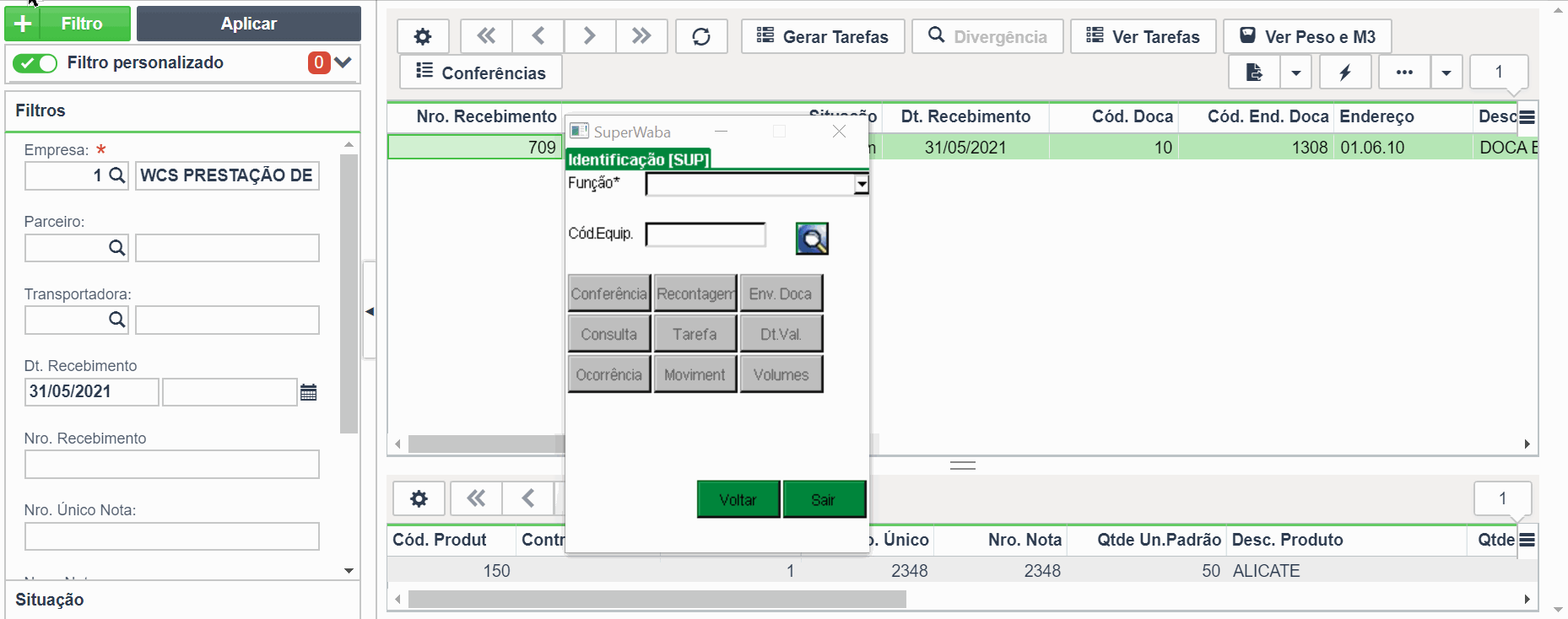Click the Recontagem button
Viewport: 1568px width, 619px height.
[695, 293]
